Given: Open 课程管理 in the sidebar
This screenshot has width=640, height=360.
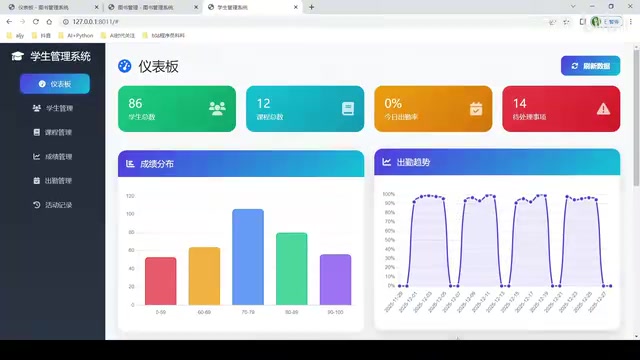Looking at the screenshot, I should click(53, 132).
